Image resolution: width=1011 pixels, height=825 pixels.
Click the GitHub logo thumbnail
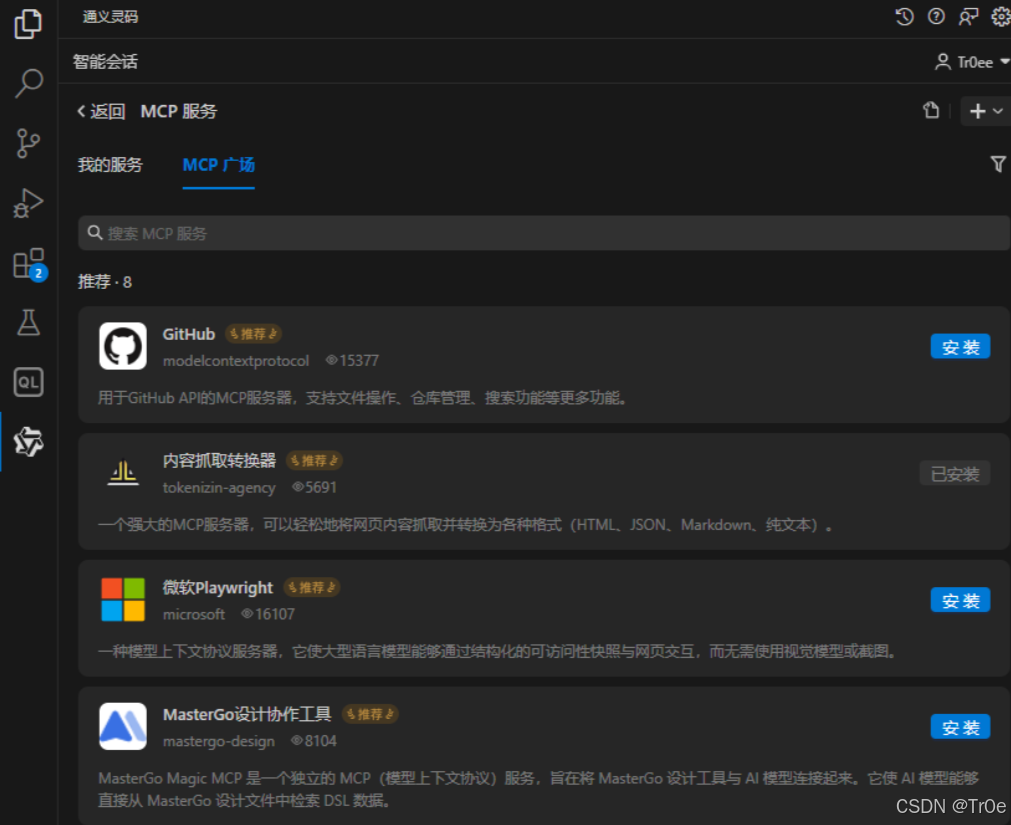123,346
